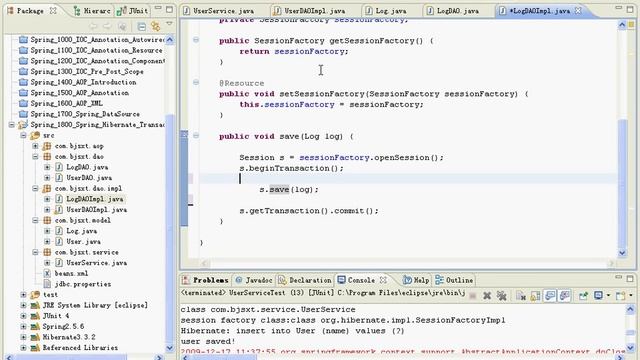Click the Pin Console icon
Viewport: 640px width, 360px height.
tap(583, 296)
